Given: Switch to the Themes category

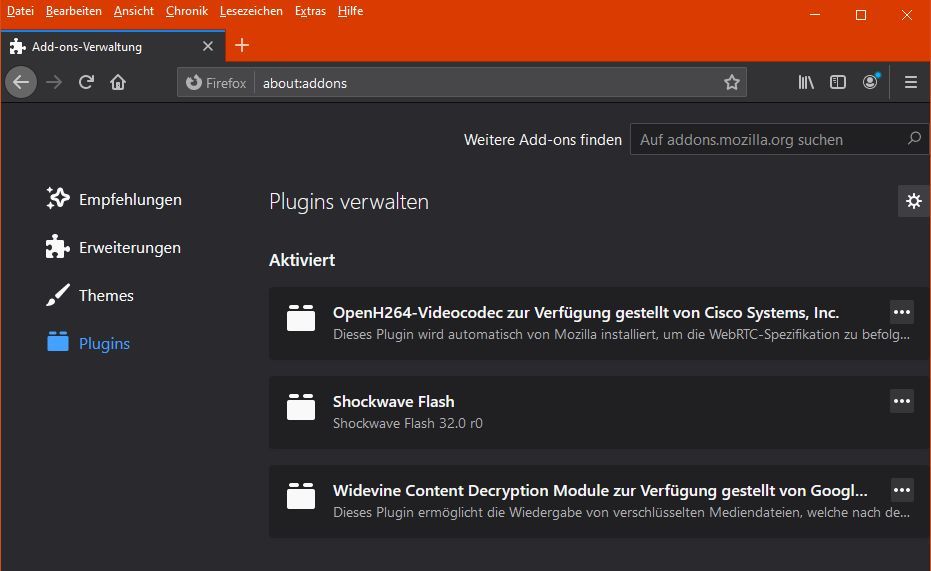Looking at the screenshot, I should pos(90,296).
